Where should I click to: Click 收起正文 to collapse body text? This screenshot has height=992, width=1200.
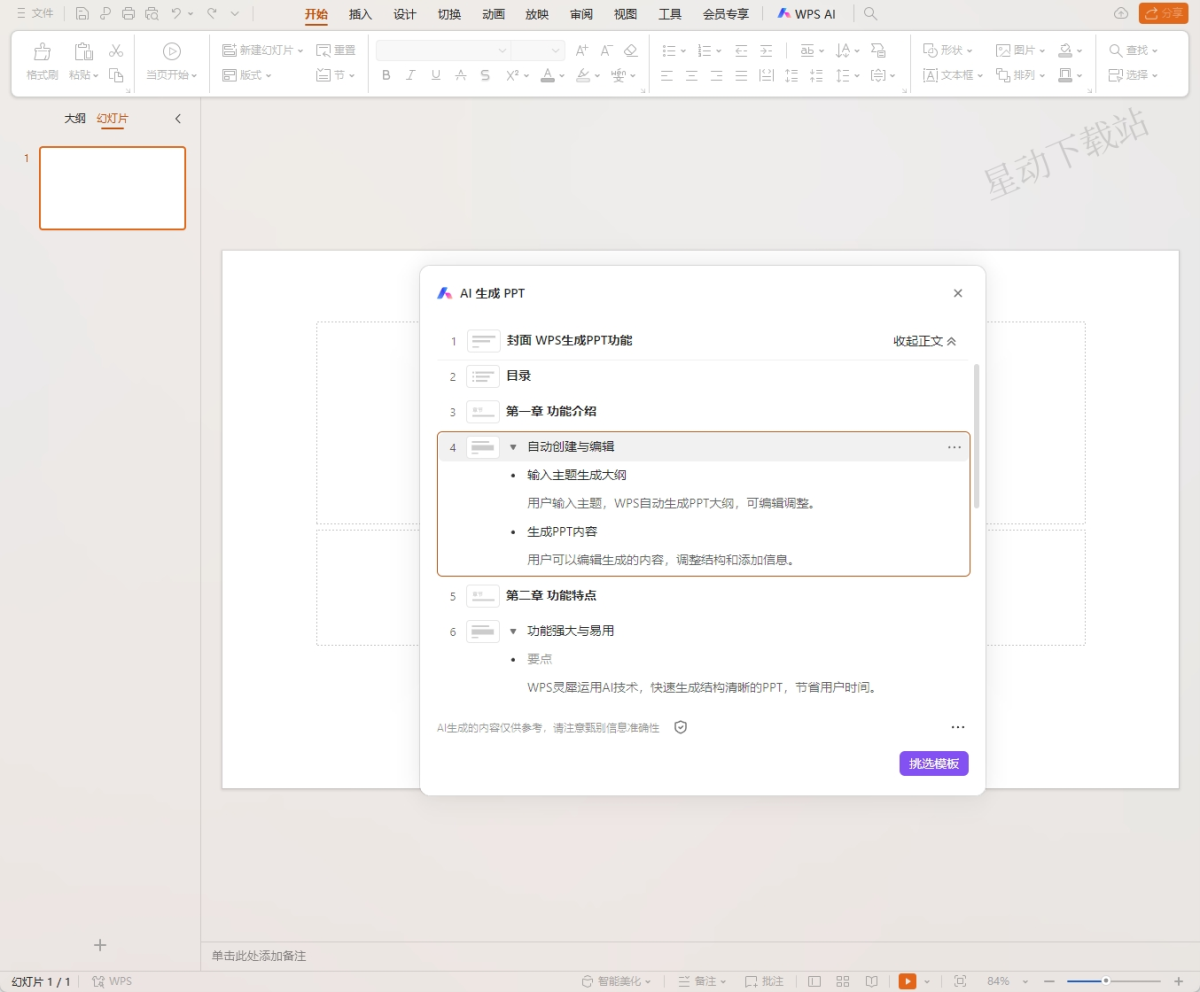[925, 341]
